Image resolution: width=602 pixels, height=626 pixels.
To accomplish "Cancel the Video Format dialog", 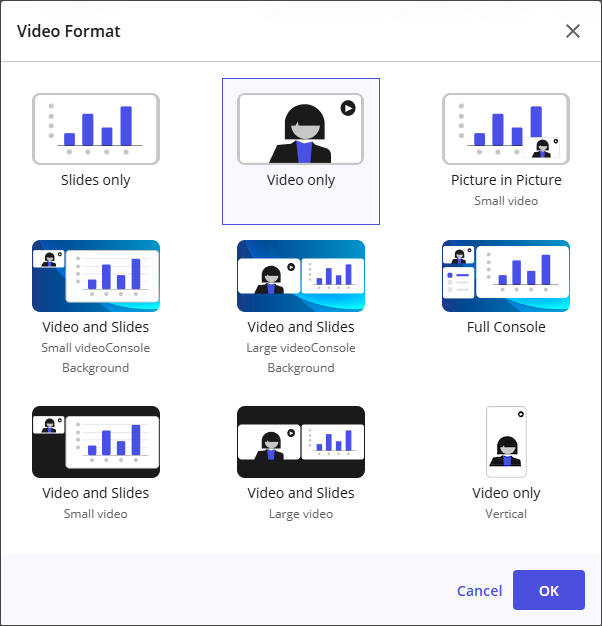I will pyautogui.click(x=479, y=590).
